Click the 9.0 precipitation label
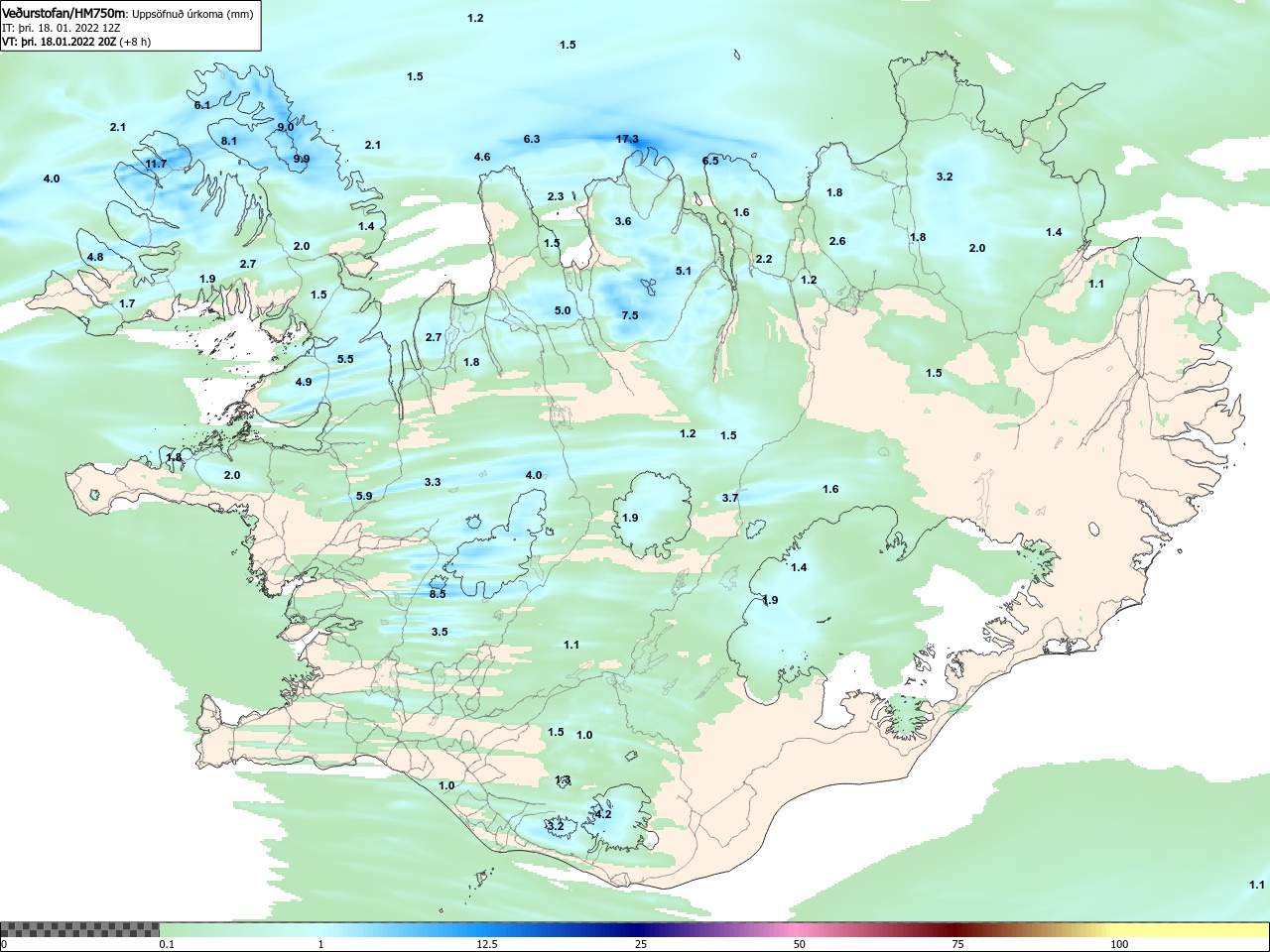 (x=286, y=127)
